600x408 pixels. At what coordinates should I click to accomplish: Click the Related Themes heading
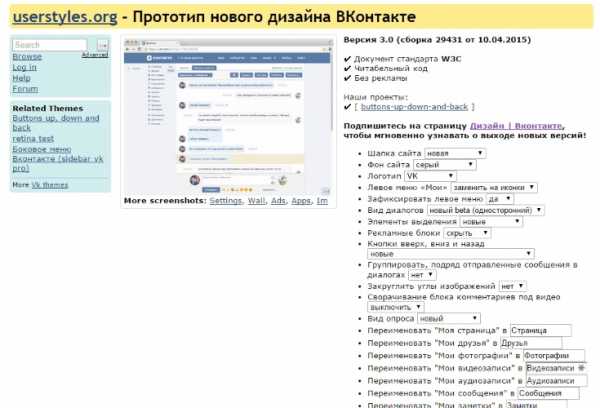(x=48, y=108)
